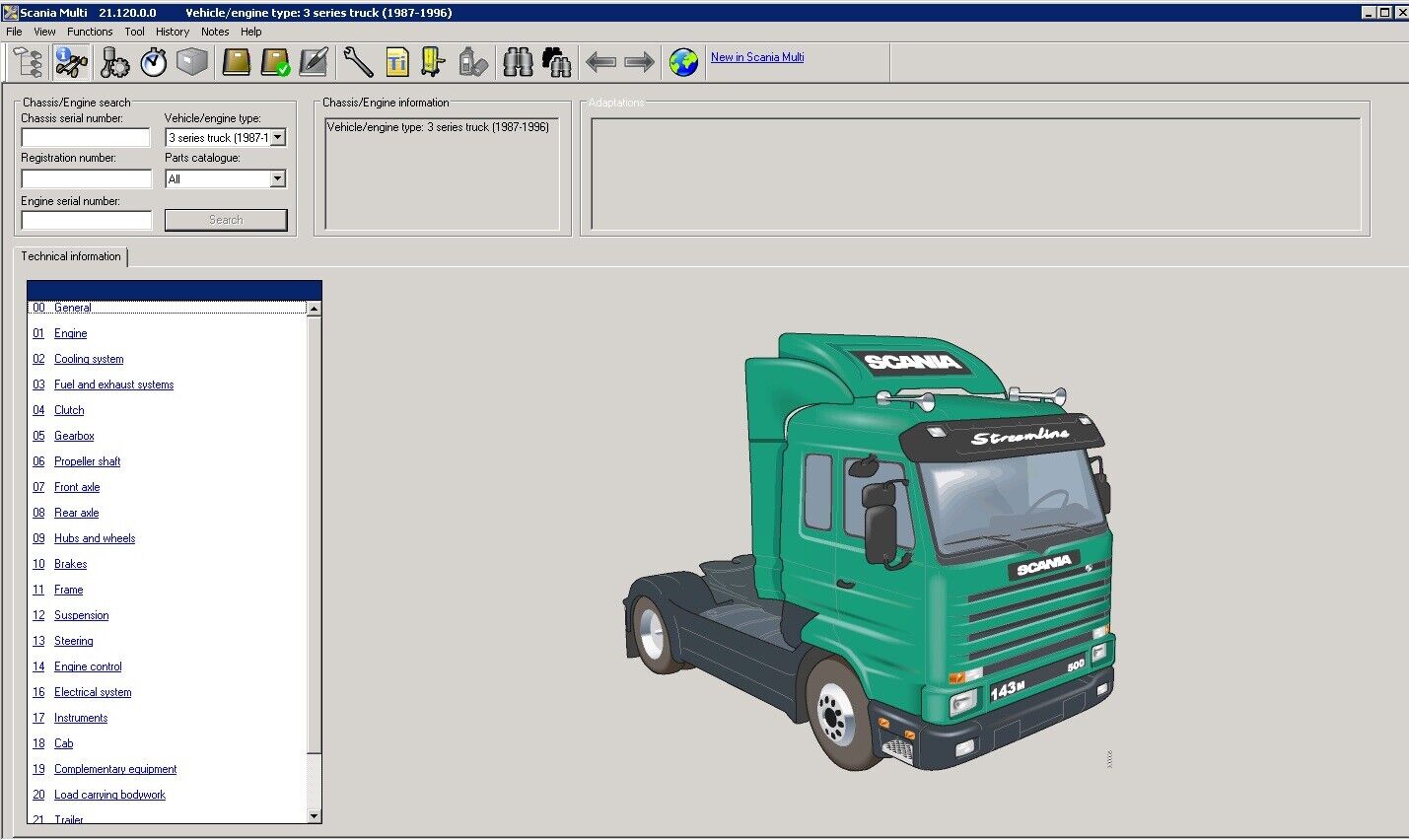Expand the Vehicle/engine type dropdown
The height and width of the screenshot is (840, 1409).
tap(278, 138)
